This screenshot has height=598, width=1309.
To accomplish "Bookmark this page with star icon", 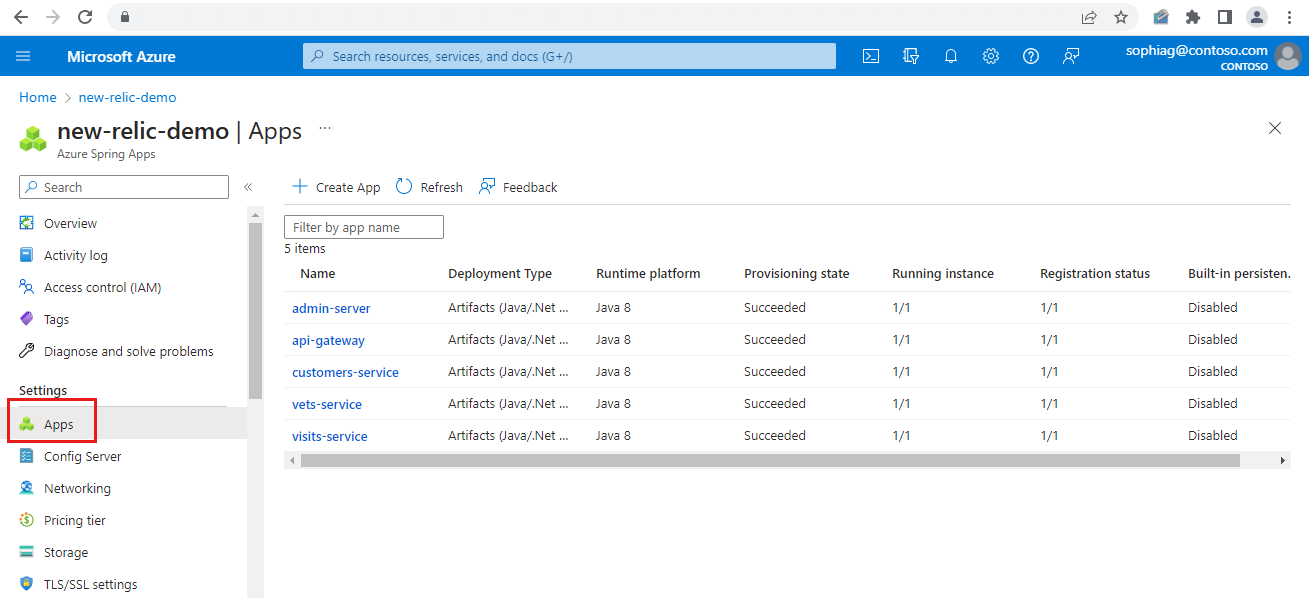I will click(x=1121, y=17).
